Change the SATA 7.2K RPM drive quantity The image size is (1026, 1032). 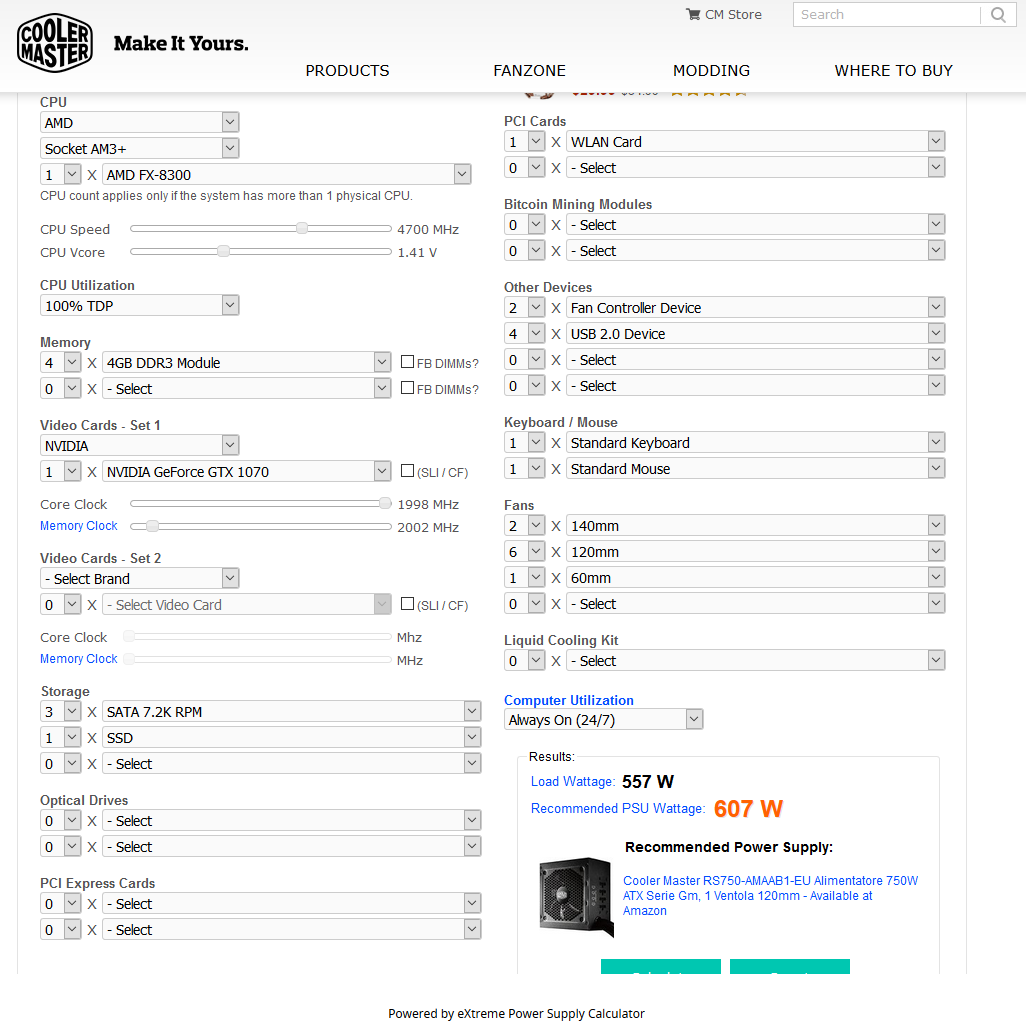[x=61, y=711]
